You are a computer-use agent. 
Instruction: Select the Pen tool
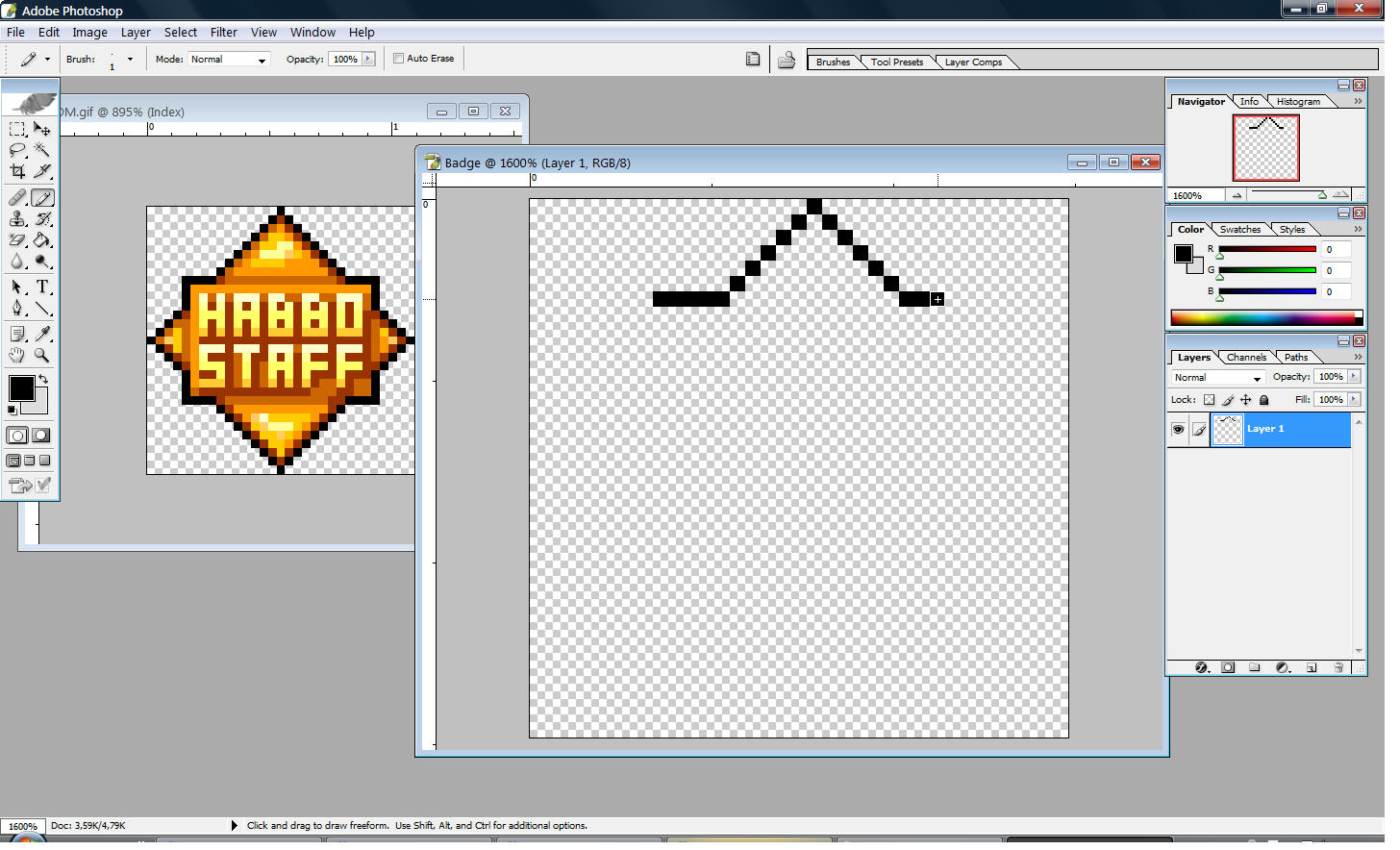[x=17, y=309]
